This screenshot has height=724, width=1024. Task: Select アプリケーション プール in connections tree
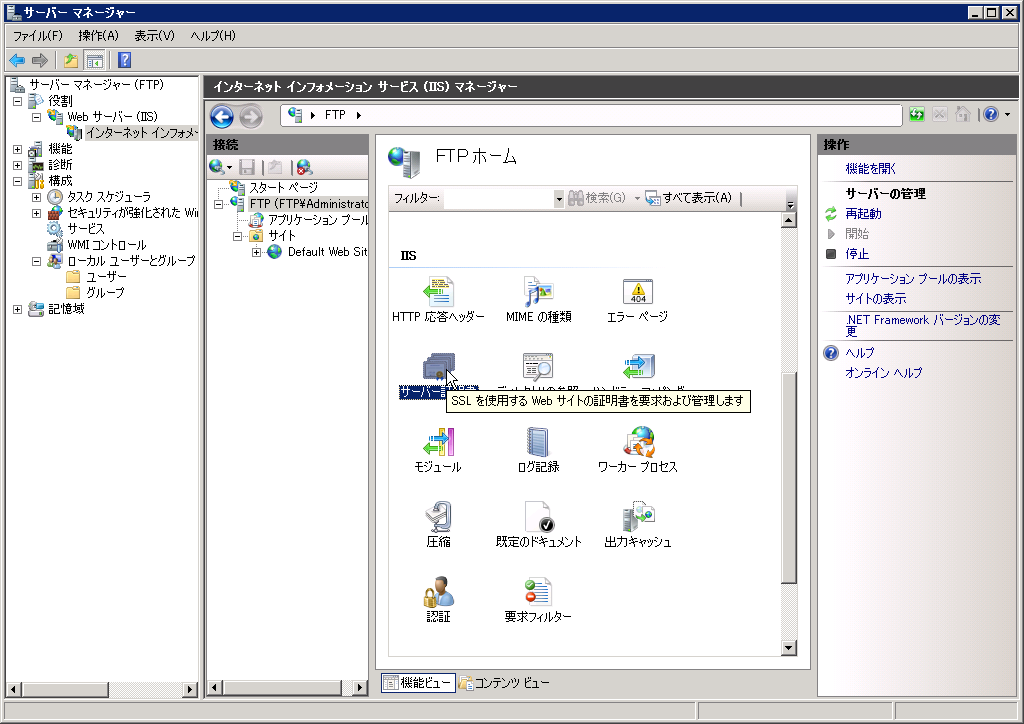coord(318,220)
